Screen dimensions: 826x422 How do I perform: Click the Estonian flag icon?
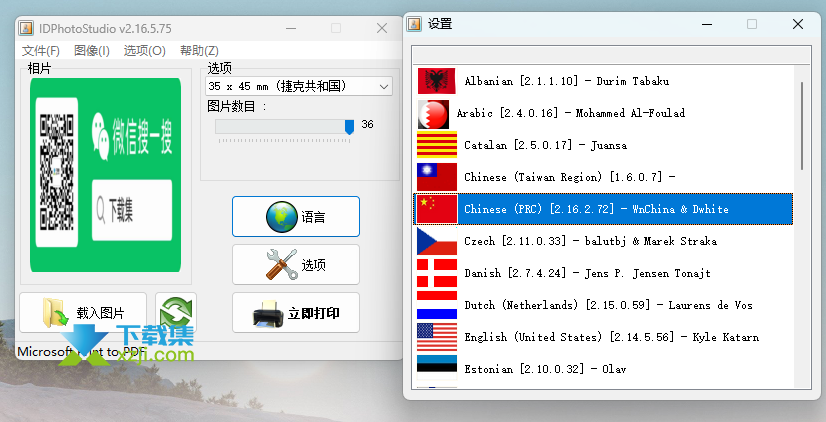(437, 367)
